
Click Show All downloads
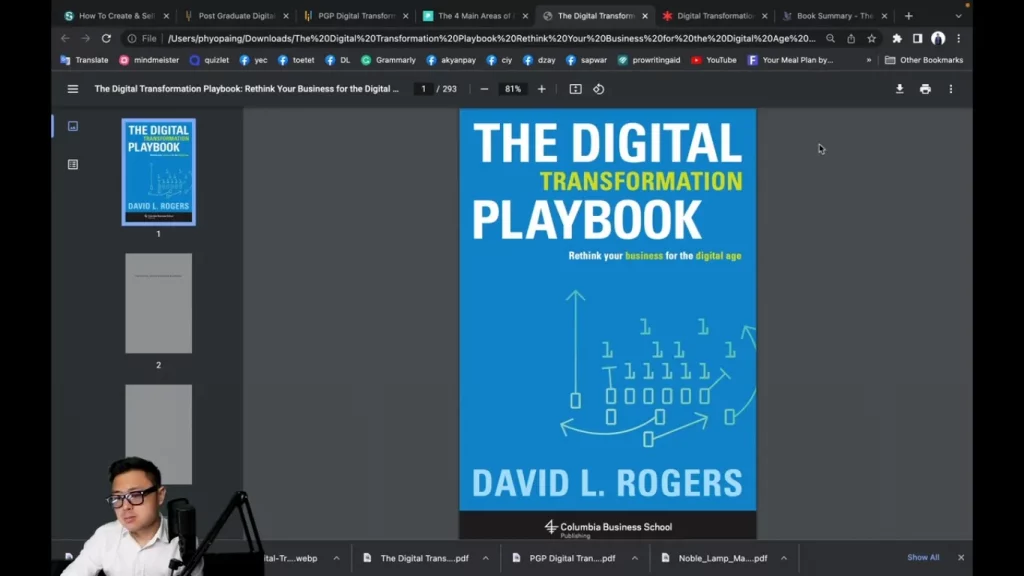[923, 558]
